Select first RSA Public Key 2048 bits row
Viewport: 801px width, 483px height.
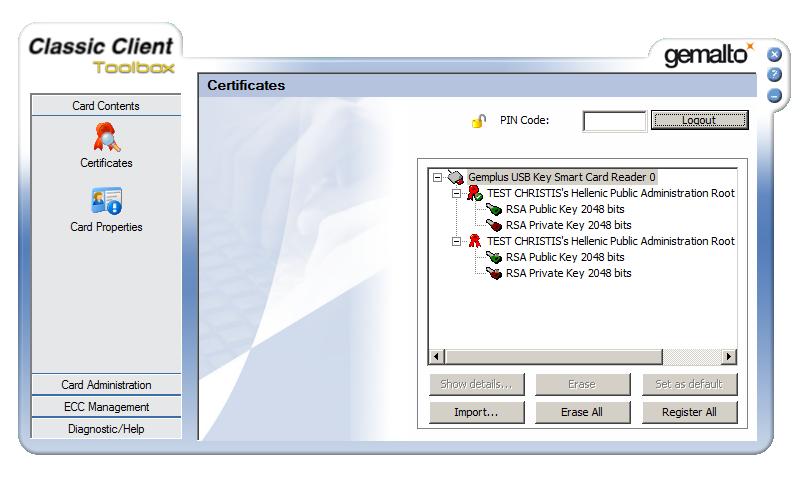pyautogui.click(x=565, y=209)
